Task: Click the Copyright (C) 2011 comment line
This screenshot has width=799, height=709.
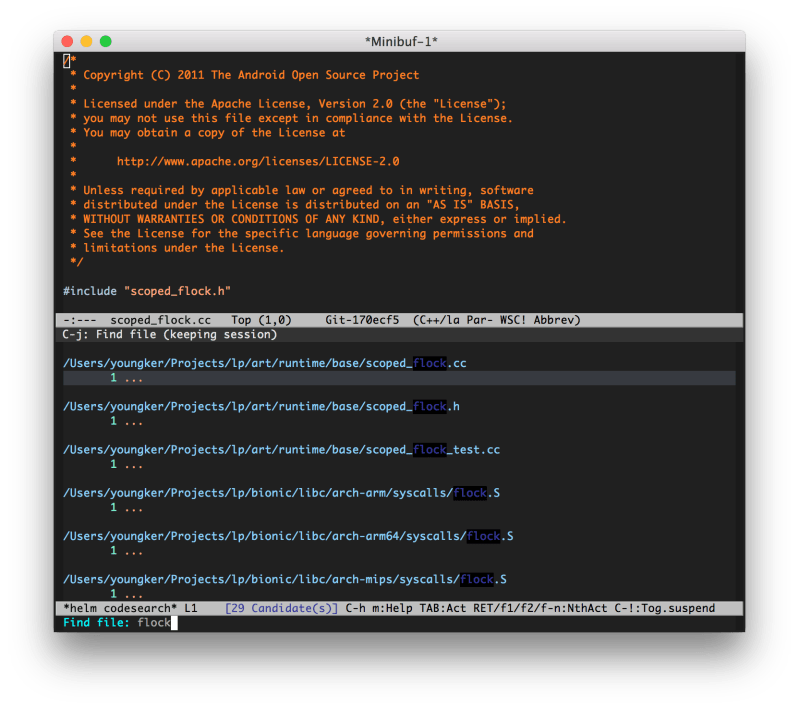Action: (245, 75)
